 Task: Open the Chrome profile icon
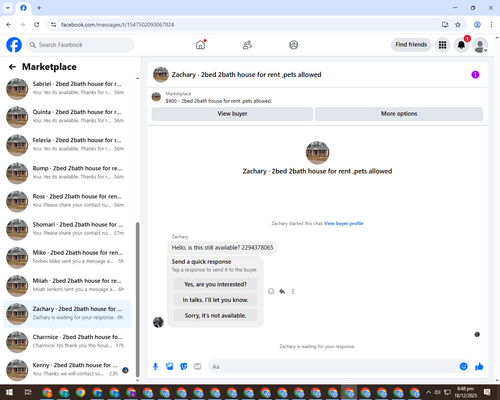point(477,25)
